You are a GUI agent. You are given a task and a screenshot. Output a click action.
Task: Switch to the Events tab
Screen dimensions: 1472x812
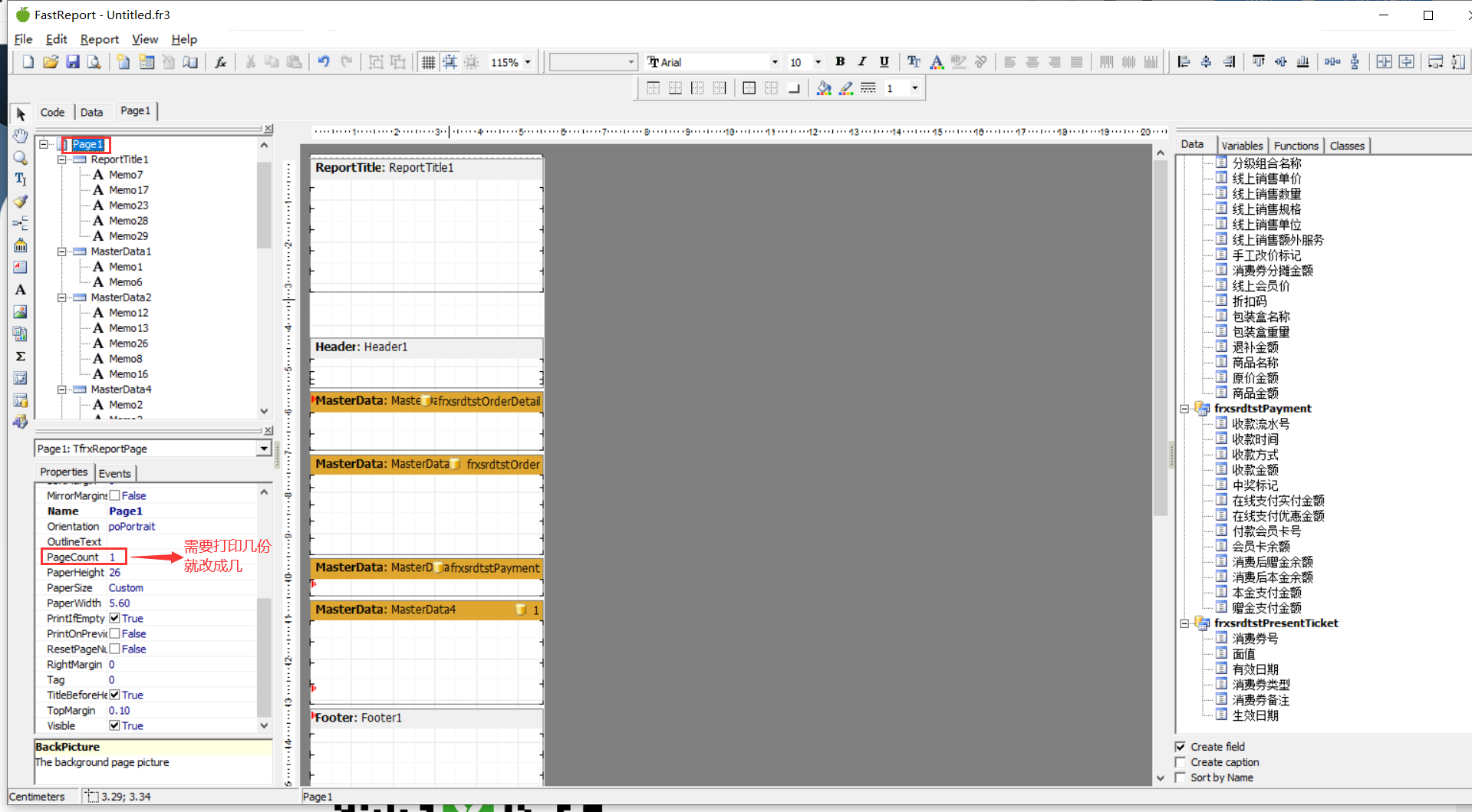click(x=115, y=473)
